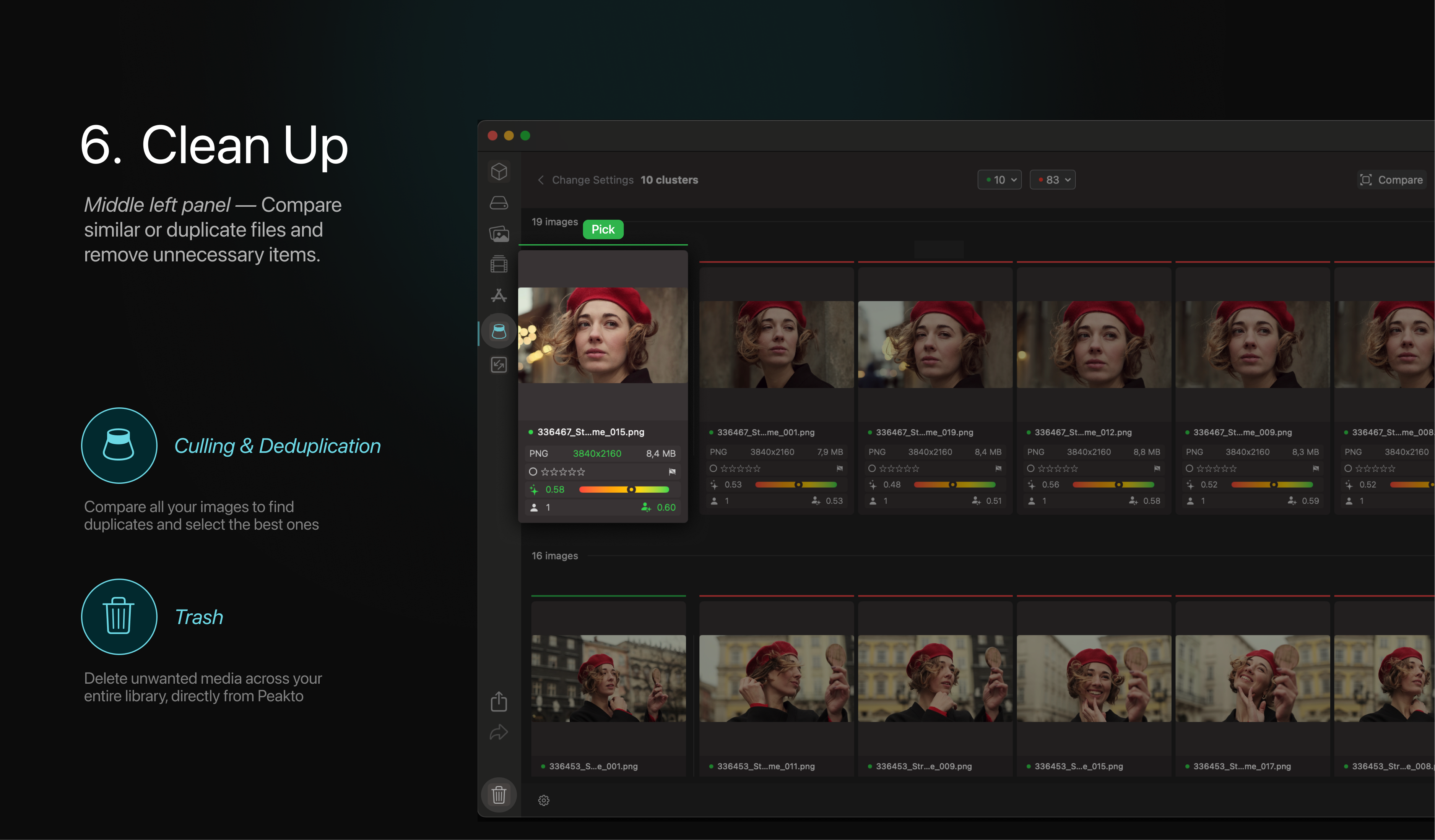The height and width of the screenshot is (840, 1435).
Task: Click the settings gear at bottom
Action: tap(544, 800)
